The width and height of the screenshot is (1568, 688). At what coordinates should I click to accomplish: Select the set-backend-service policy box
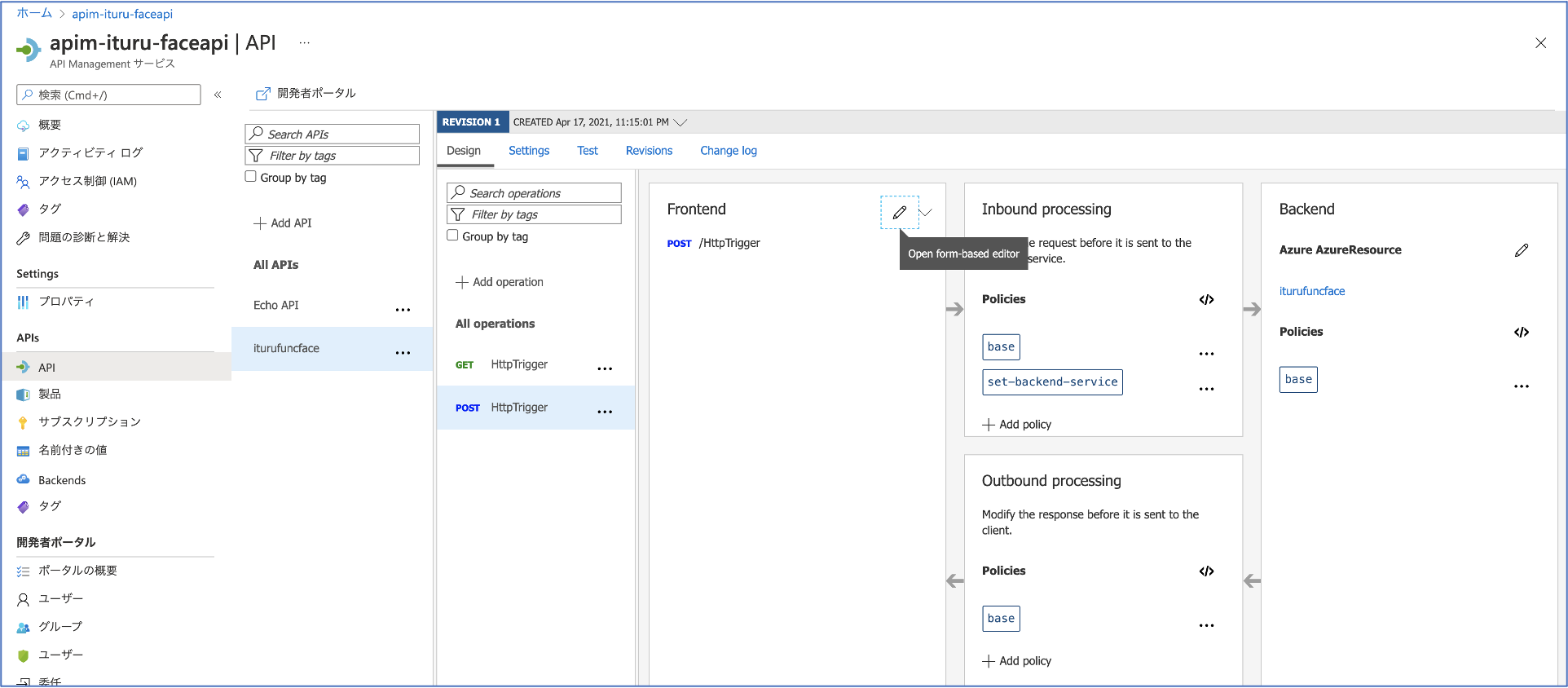1053,382
